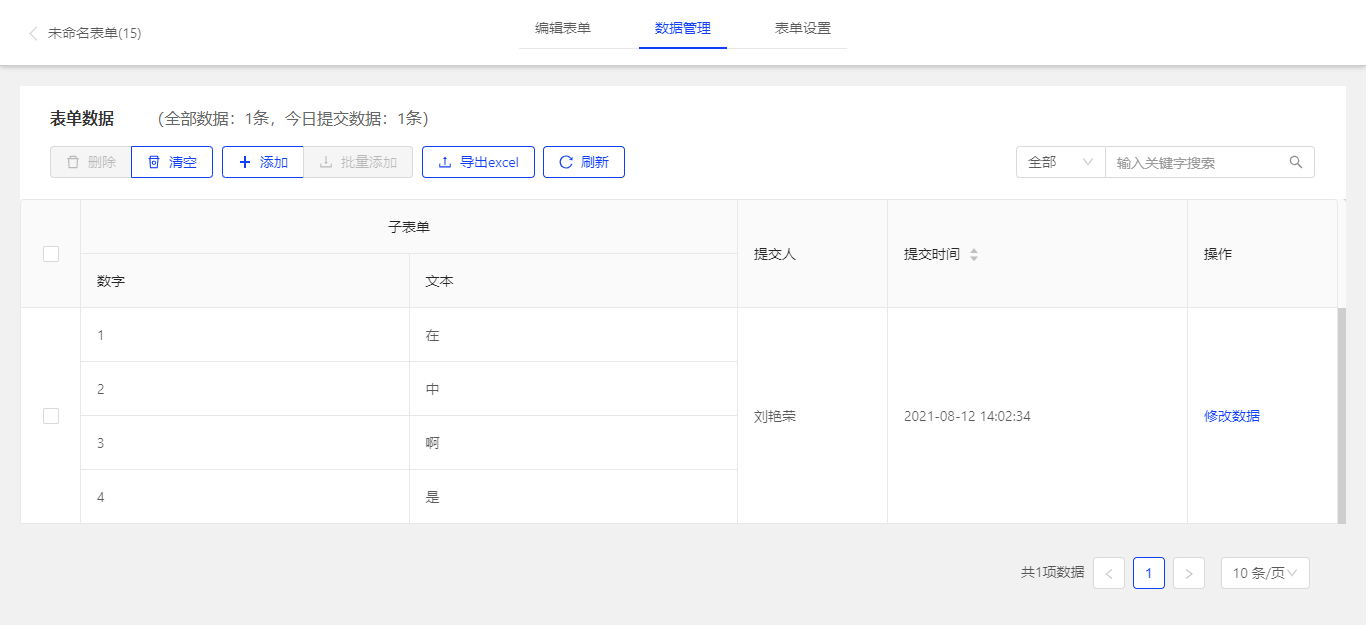Click the table's vertical scrollbar
Image resolution: width=1366 pixels, height=625 pixels.
point(1342,414)
